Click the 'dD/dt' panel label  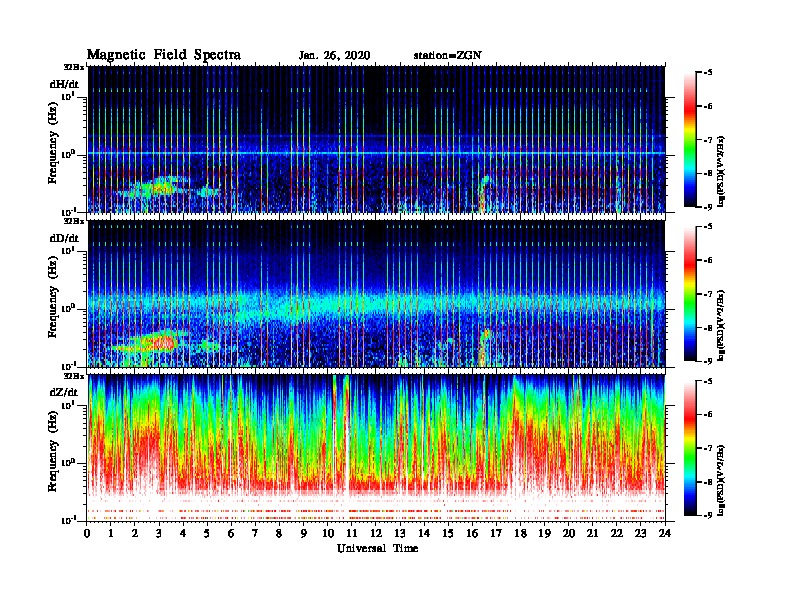point(64,238)
